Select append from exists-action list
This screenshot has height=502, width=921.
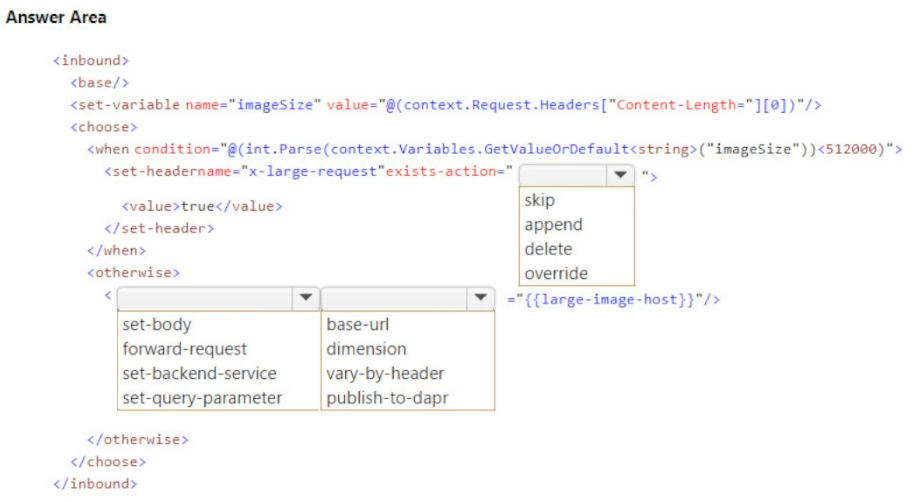tap(553, 225)
